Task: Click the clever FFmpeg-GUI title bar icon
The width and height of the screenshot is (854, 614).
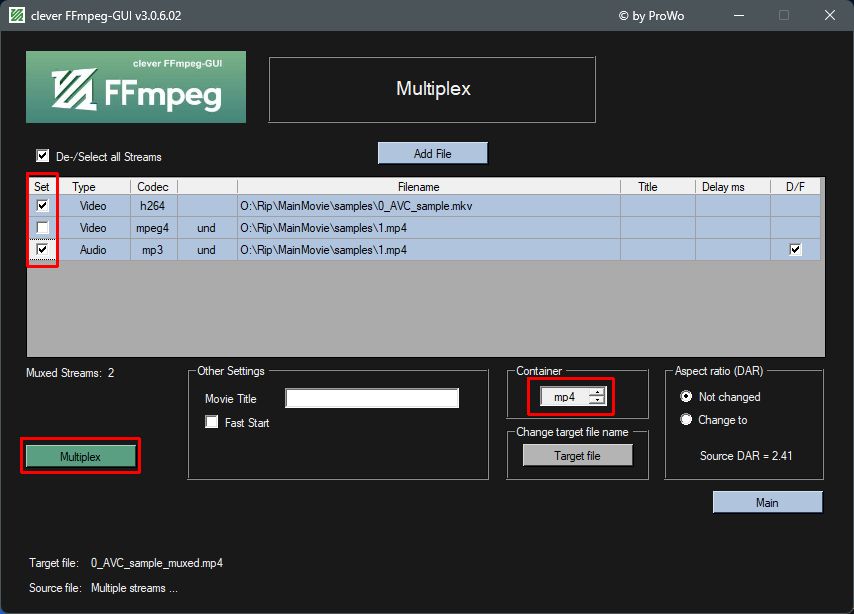Action: [x=17, y=15]
